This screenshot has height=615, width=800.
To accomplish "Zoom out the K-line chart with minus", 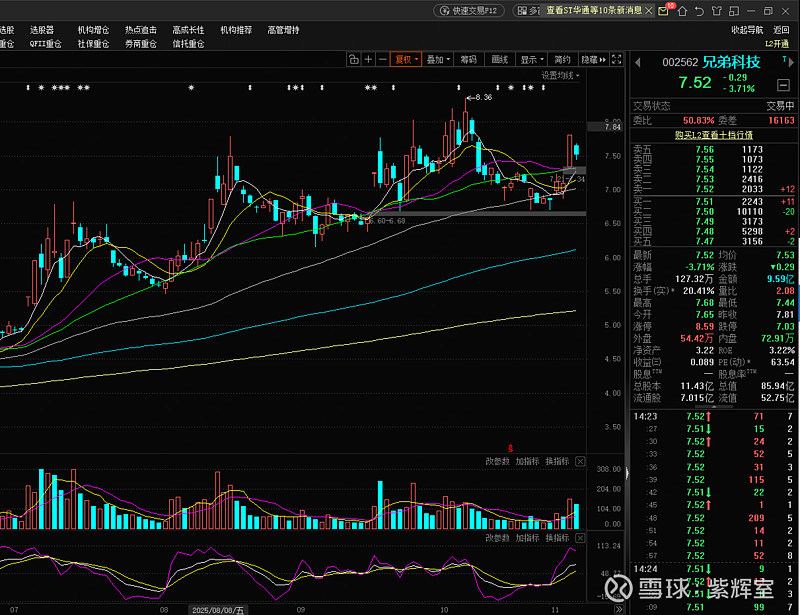I will (x=383, y=60).
